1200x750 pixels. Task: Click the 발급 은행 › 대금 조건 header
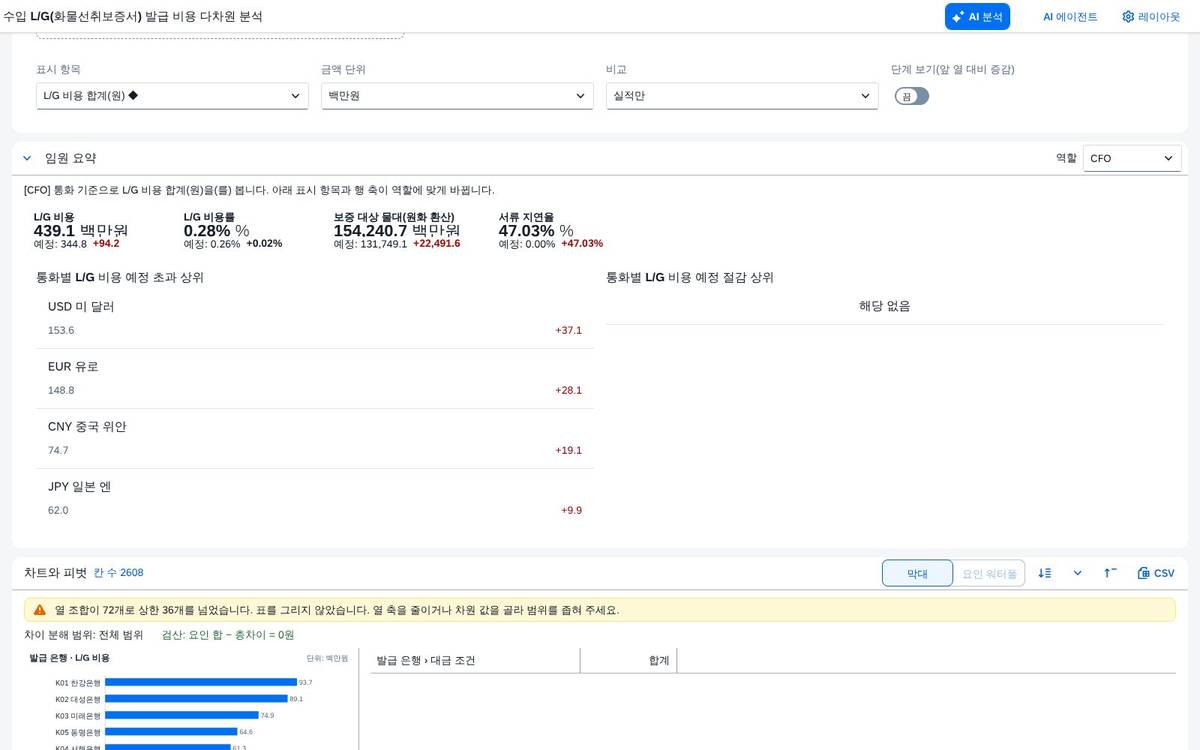tap(426, 661)
